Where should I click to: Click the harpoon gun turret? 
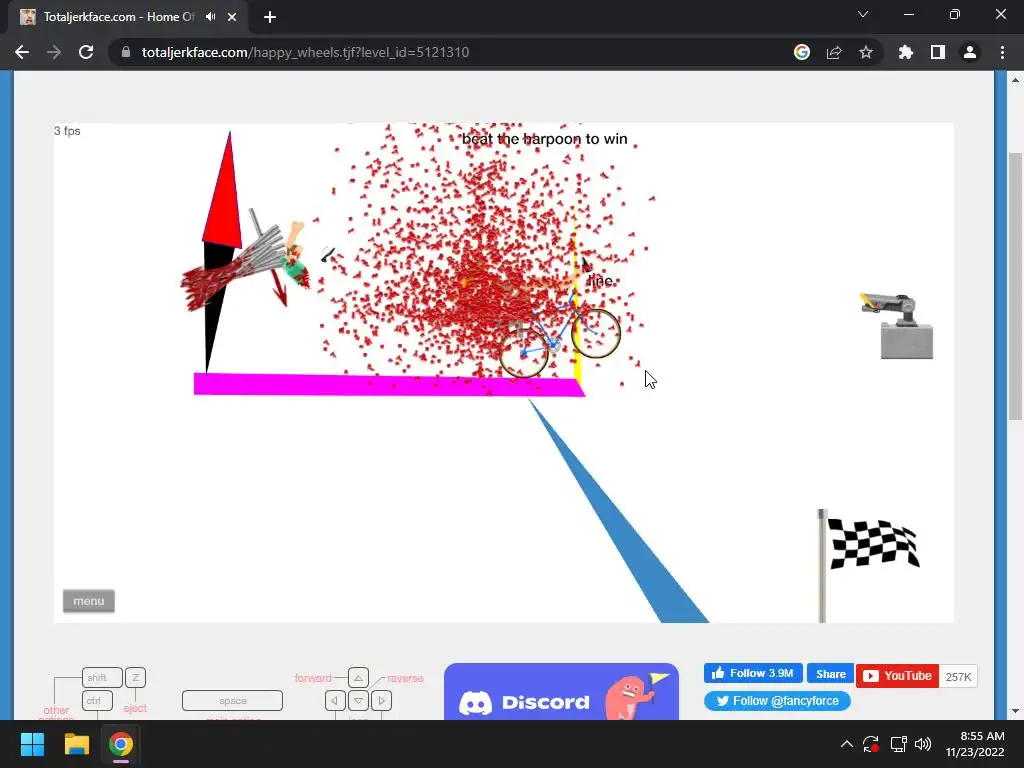click(898, 325)
